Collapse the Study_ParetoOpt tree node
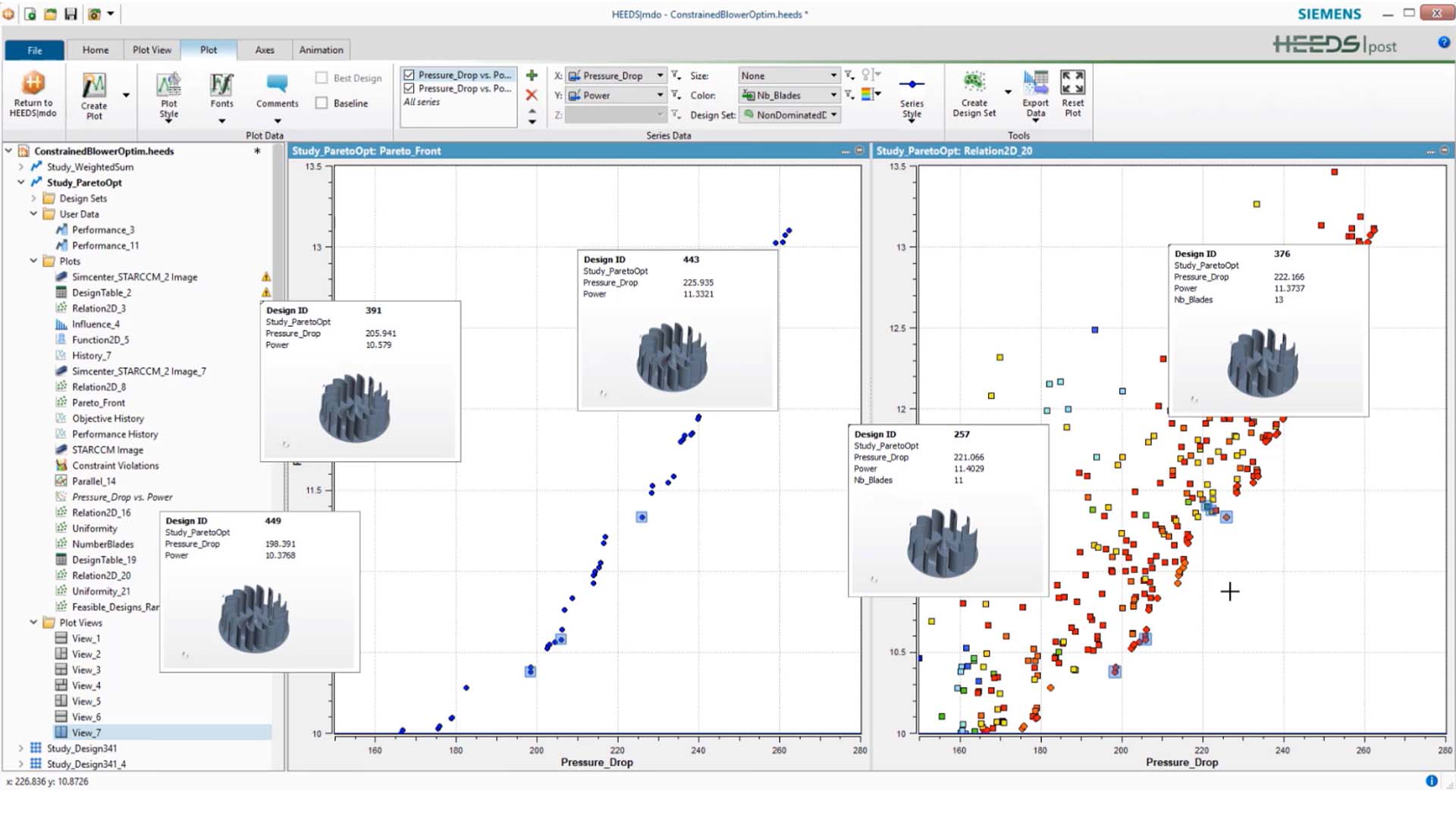The width and height of the screenshot is (1456, 819). 21,182
